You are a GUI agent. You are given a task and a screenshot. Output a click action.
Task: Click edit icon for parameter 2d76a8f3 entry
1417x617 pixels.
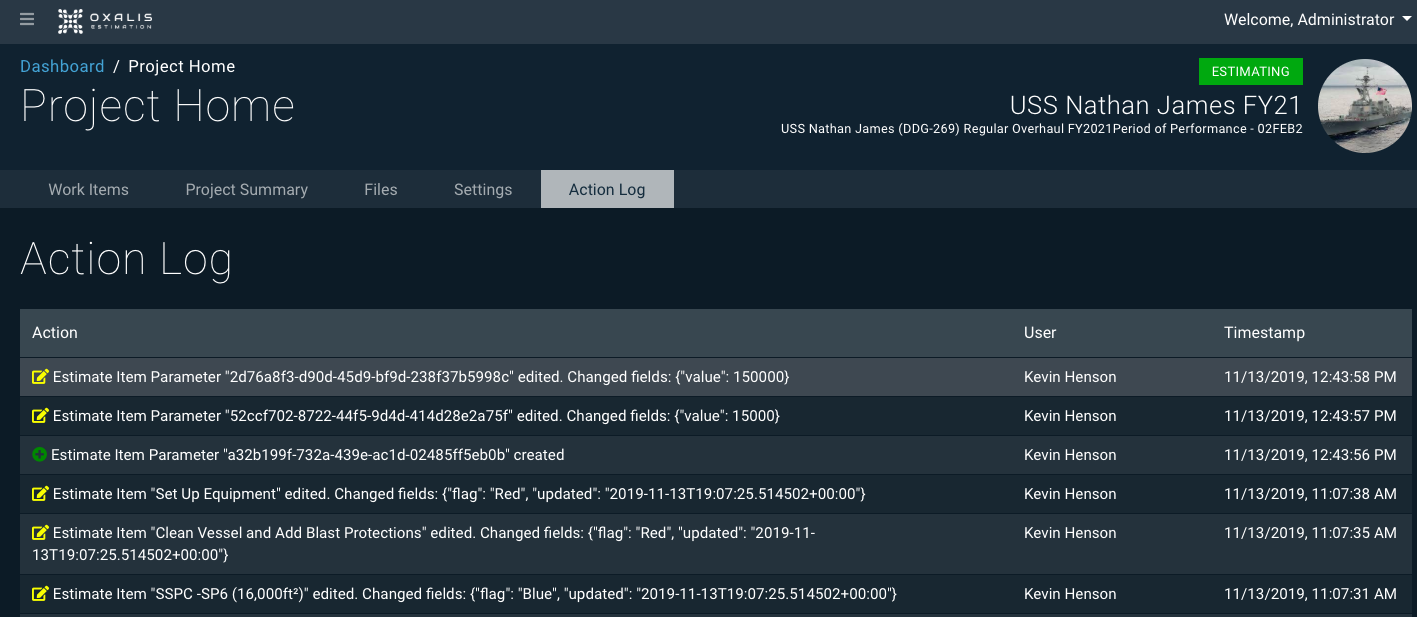[40, 377]
